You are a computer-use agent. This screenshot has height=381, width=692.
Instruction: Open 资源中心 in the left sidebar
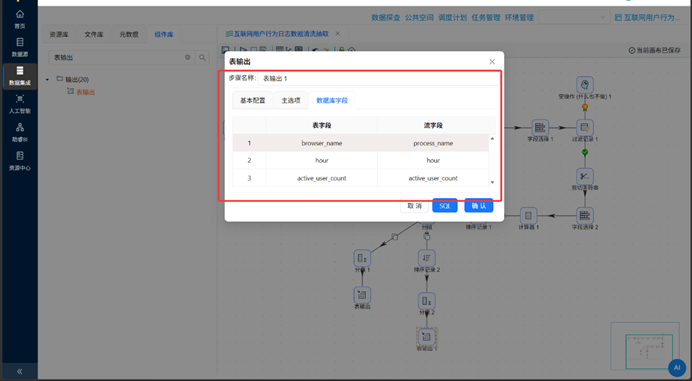(x=20, y=161)
